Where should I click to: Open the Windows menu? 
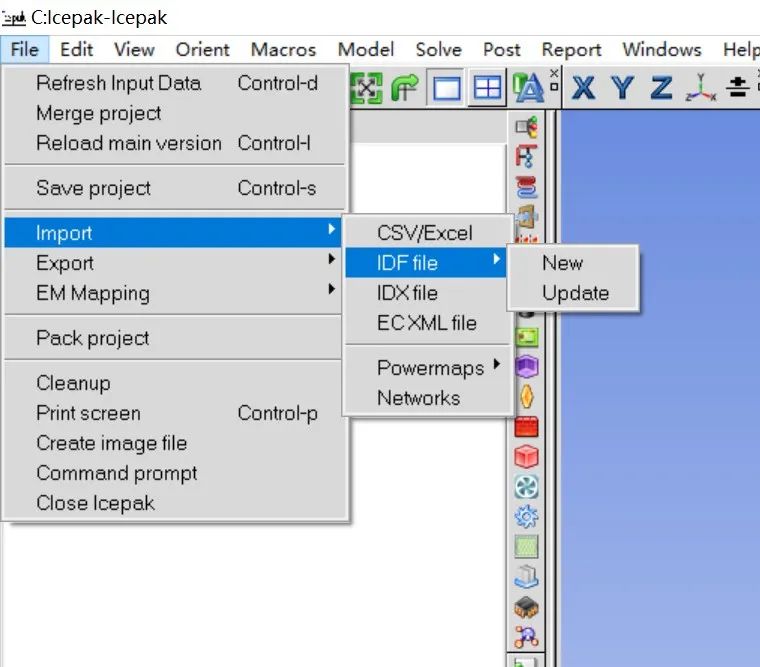662,49
